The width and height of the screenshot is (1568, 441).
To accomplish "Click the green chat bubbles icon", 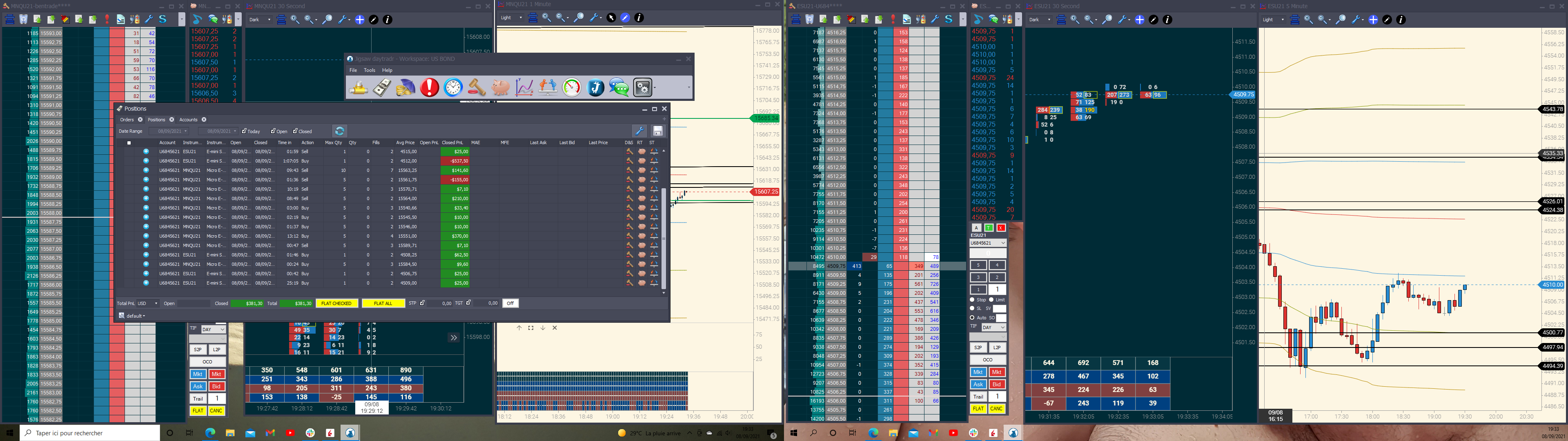I will pyautogui.click(x=619, y=87).
